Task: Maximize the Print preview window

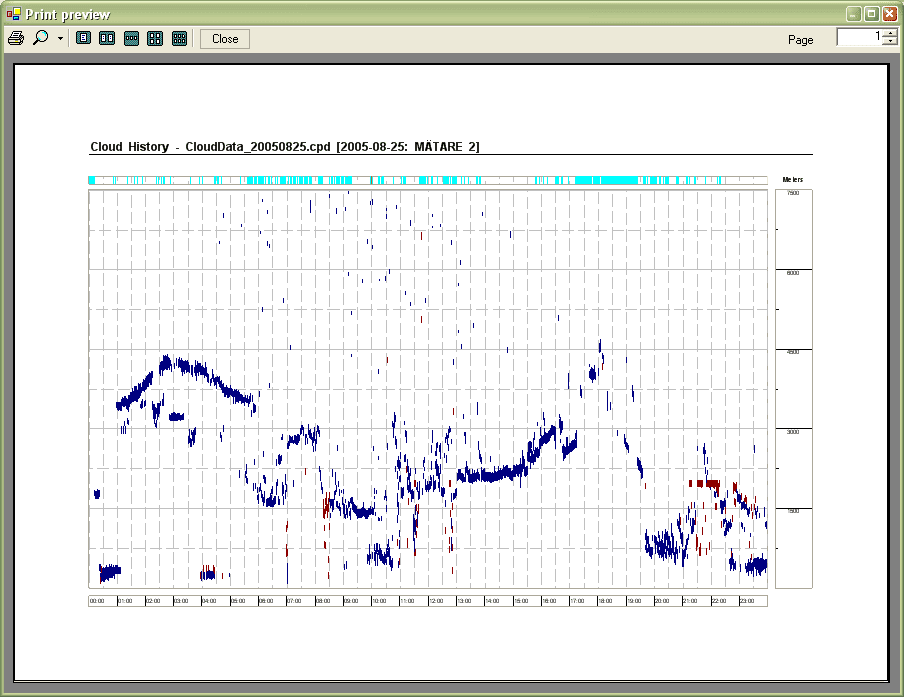Action: coord(872,14)
